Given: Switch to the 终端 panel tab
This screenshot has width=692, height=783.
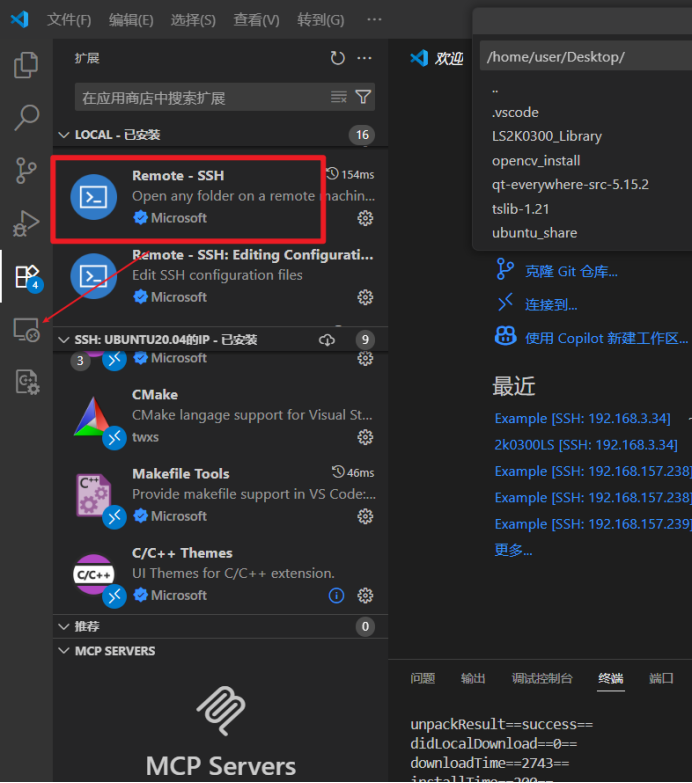Looking at the screenshot, I should click(611, 678).
